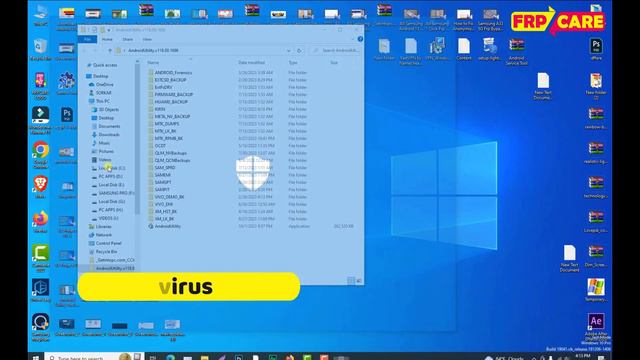Select Control Panel in the navigation pane
640x360 pixels.
click(108, 243)
